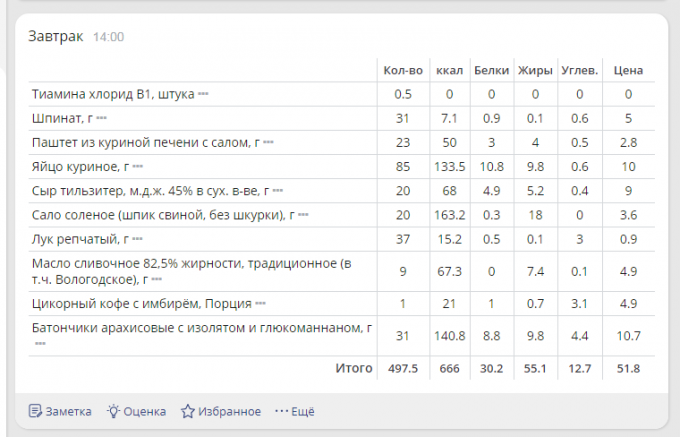This screenshot has width=680, height=437.
Task: Click quantity 85 for Яйцо куриное
Action: 403,166
